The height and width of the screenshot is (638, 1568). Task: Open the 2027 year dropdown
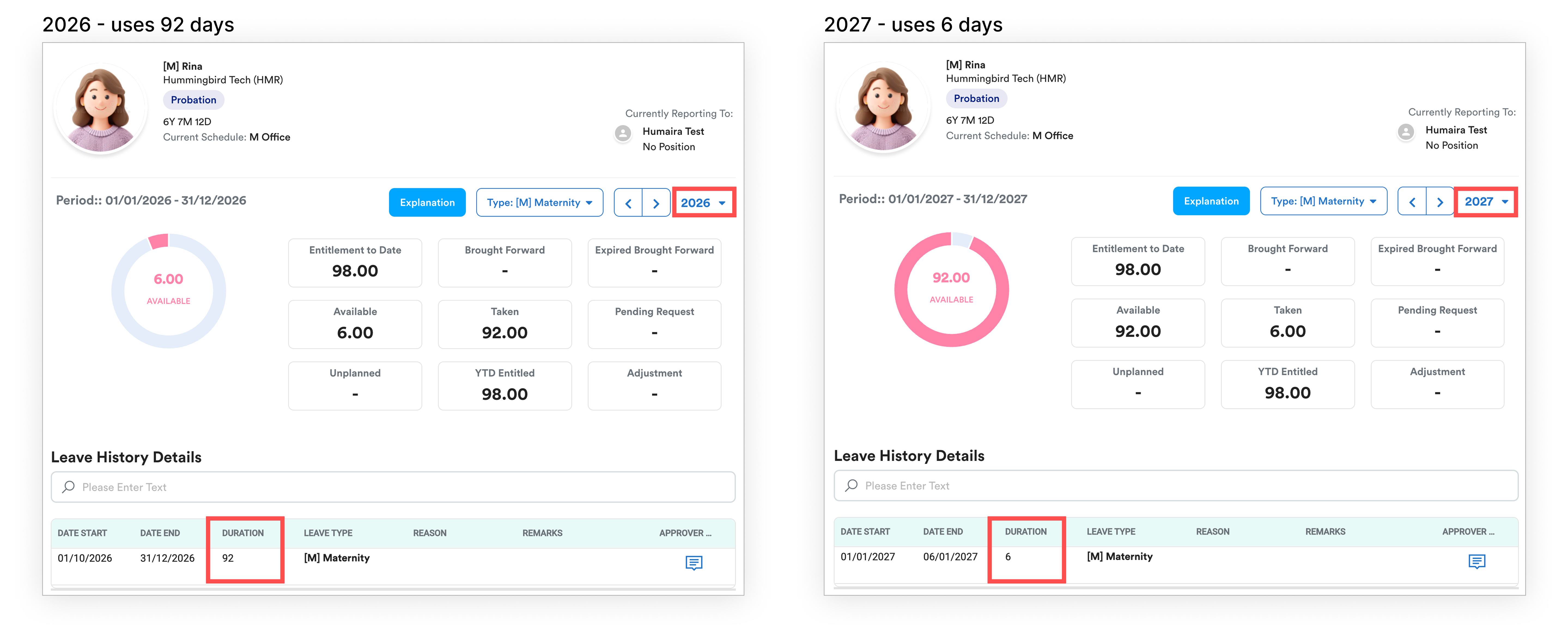1487,202
